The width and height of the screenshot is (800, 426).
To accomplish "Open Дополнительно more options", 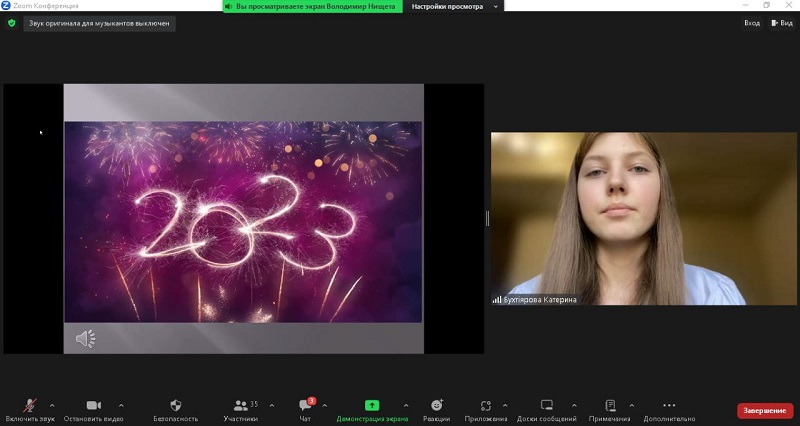I will click(669, 410).
